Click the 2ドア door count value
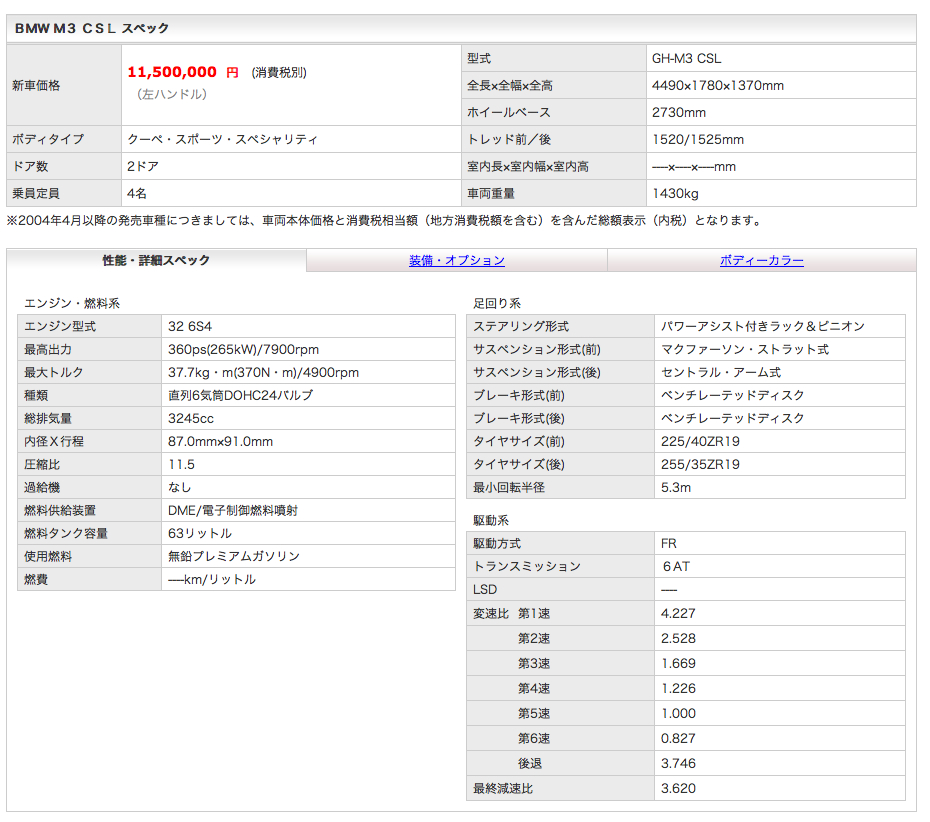Image resolution: width=930 pixels, height=822 pixels. point(143,166)
